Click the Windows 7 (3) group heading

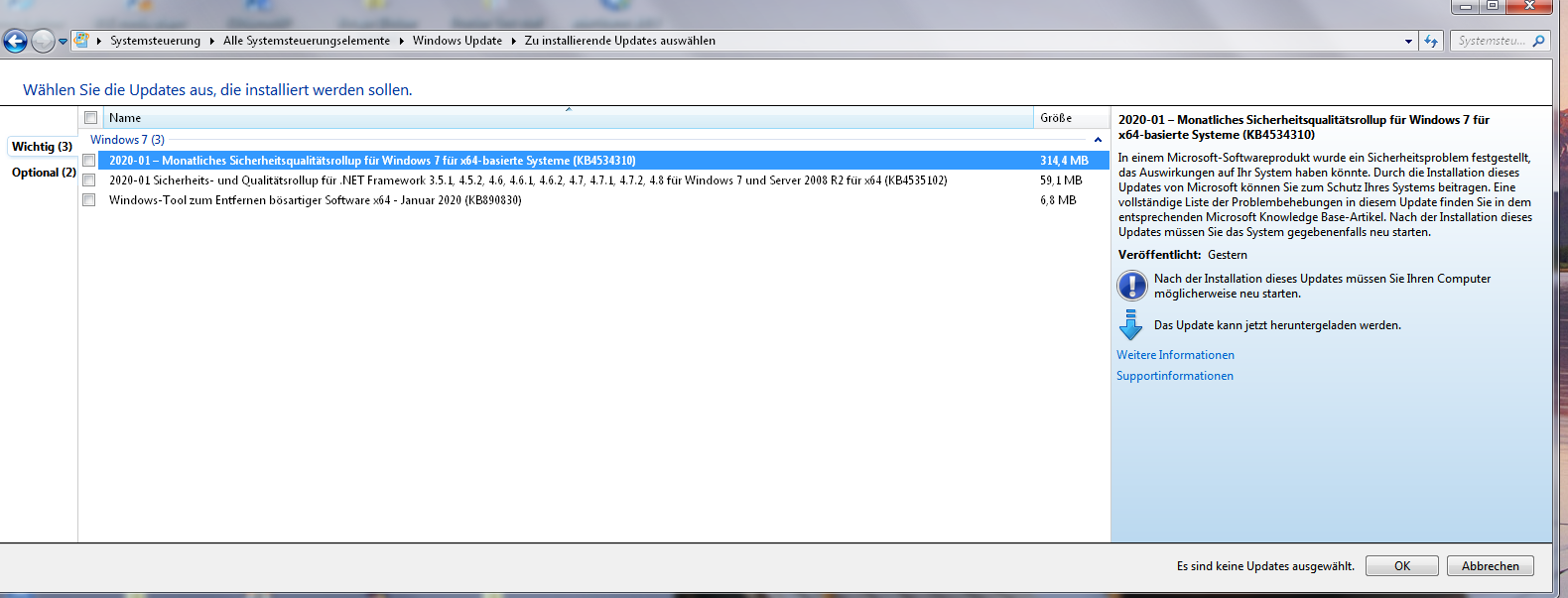pos(127,140)
